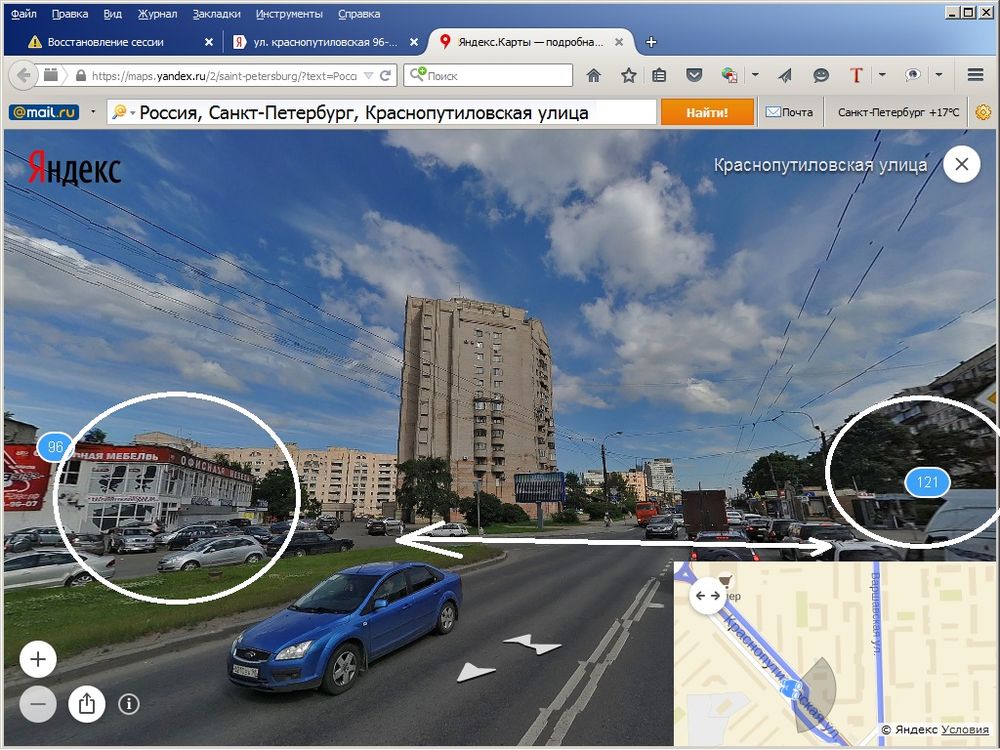Click the orange Найти! button
This screenshot has width=1000, height=750.
click(x=706, y=112)
